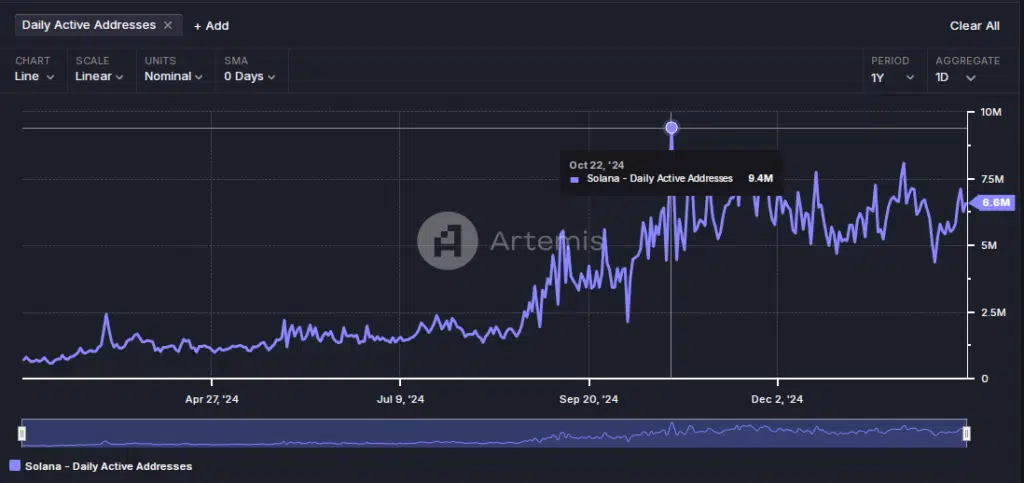Viewport: 1024px width, 483px height.
Task: Click the left range slider handle
Action: (x=22, y=433)
